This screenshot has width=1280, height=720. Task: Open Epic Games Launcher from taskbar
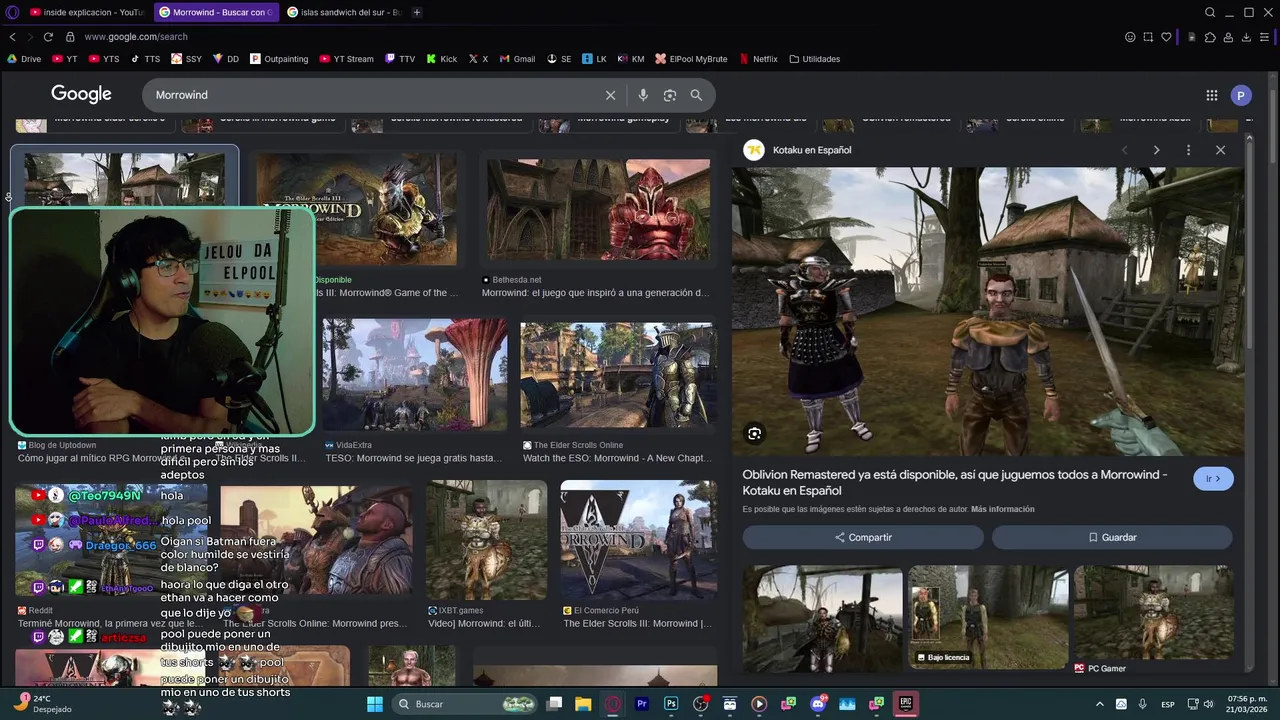point(906,704)
